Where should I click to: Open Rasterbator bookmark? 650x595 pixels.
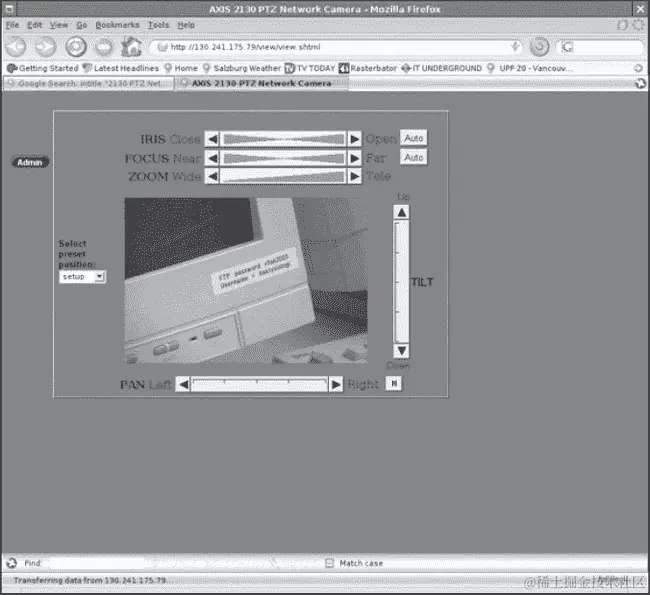368,68
